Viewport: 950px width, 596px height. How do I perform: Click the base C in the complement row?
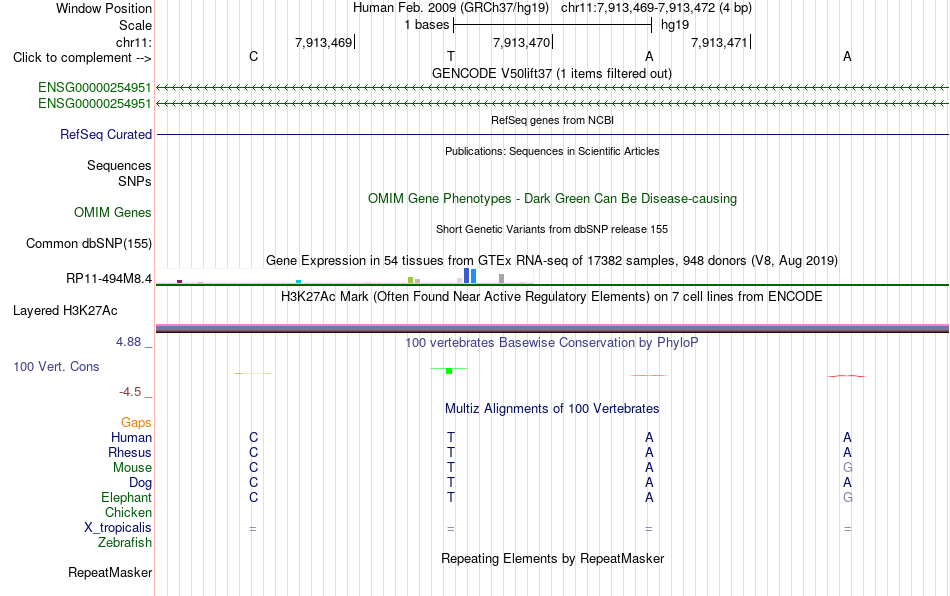pos(253,56)
